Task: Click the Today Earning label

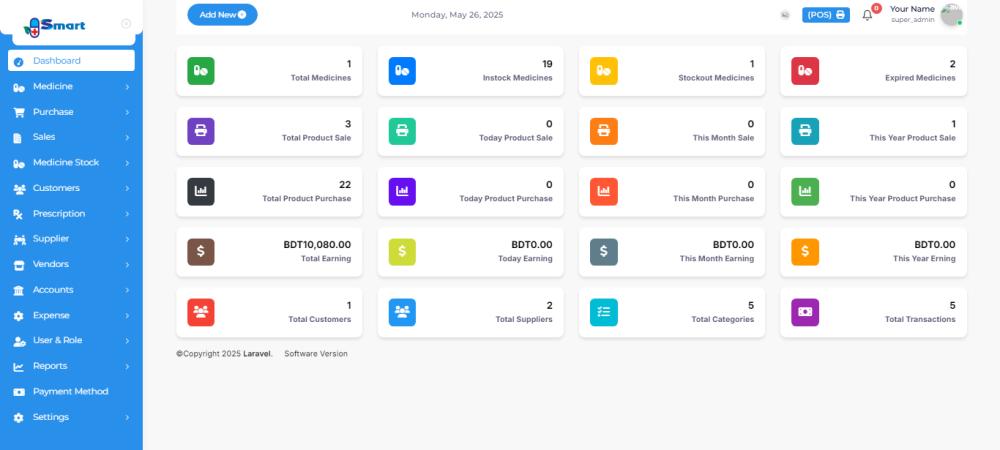Action: 526,259
